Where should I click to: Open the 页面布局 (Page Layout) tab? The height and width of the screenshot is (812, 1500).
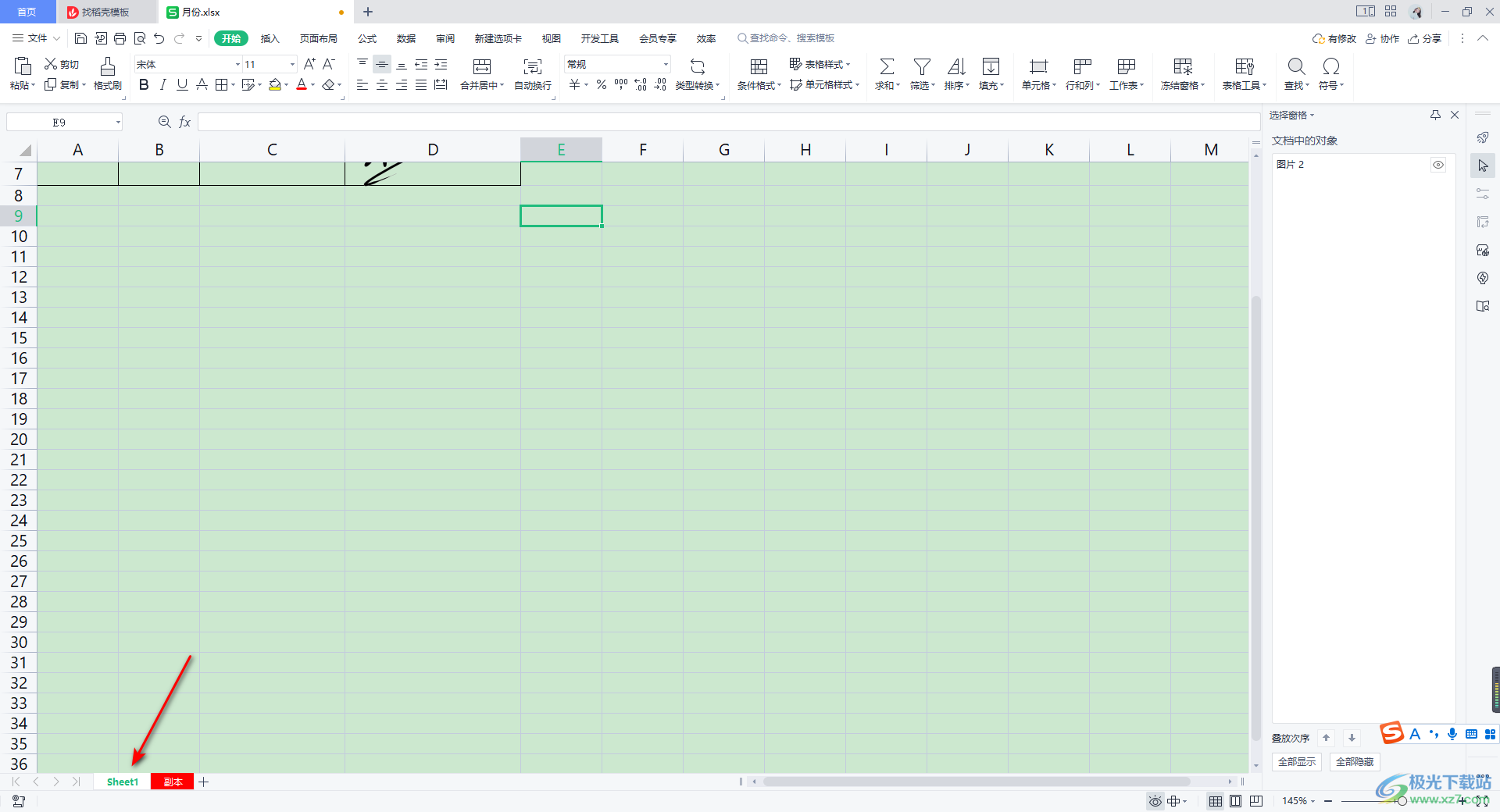[319, 38]
